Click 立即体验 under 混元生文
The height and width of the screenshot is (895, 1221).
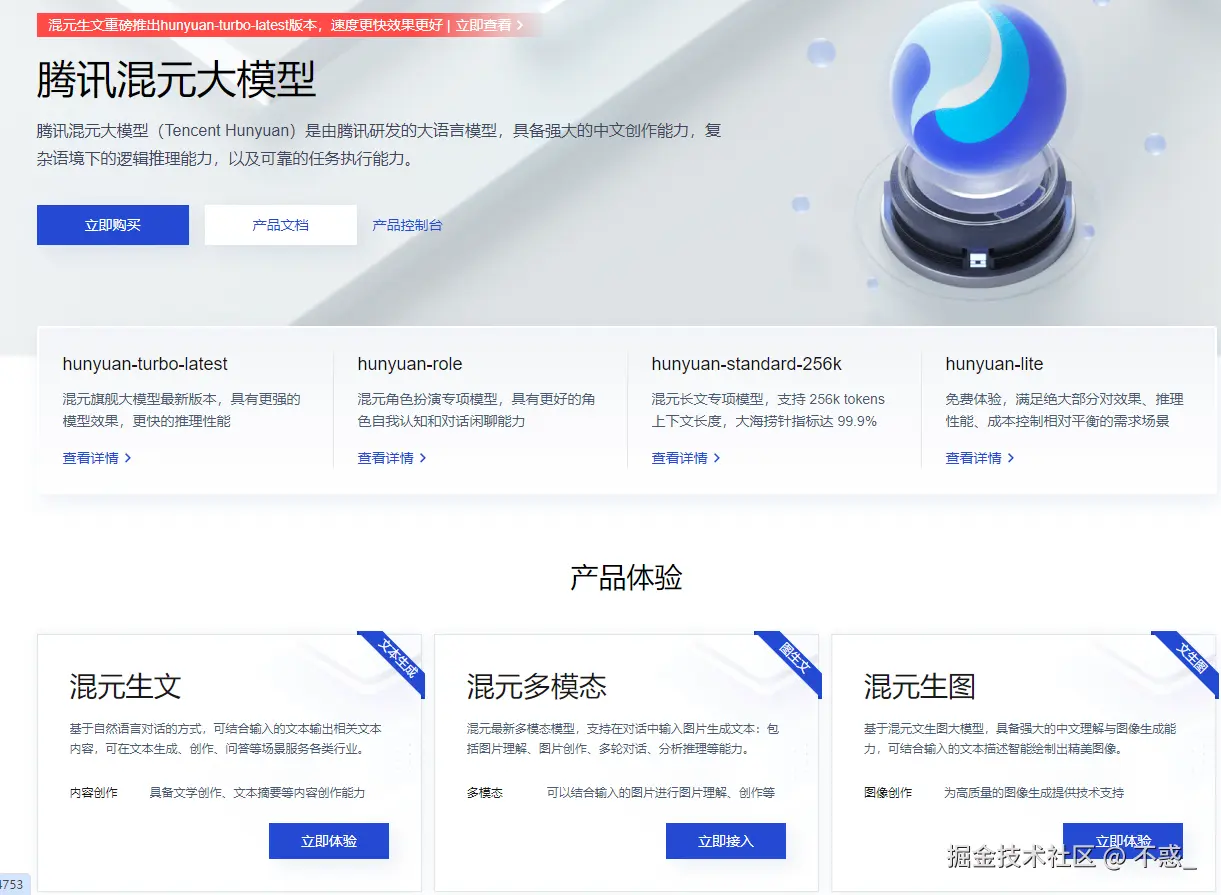tap(328, 840)
